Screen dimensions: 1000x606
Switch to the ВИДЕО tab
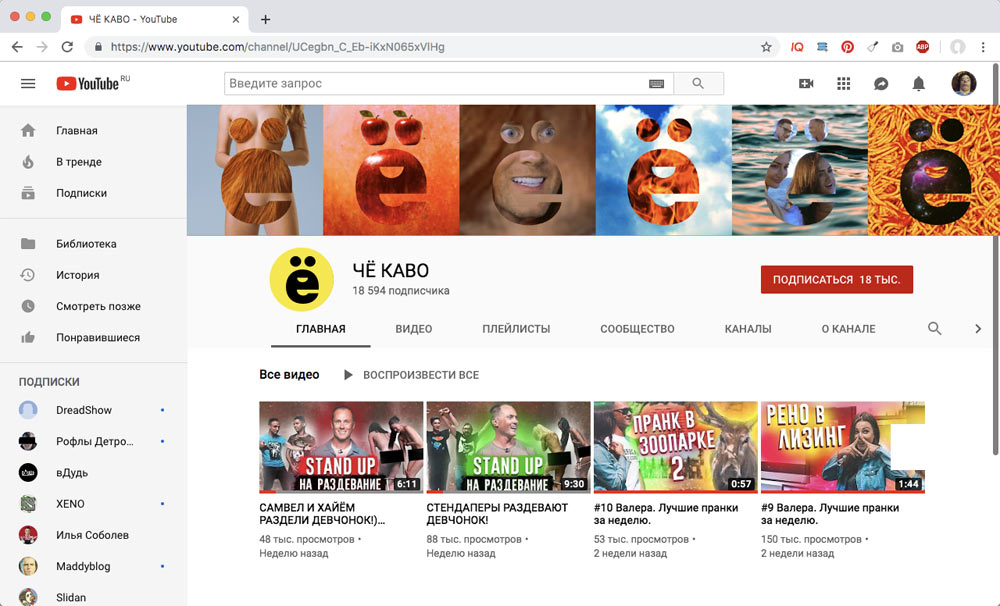tap(413, 329)
